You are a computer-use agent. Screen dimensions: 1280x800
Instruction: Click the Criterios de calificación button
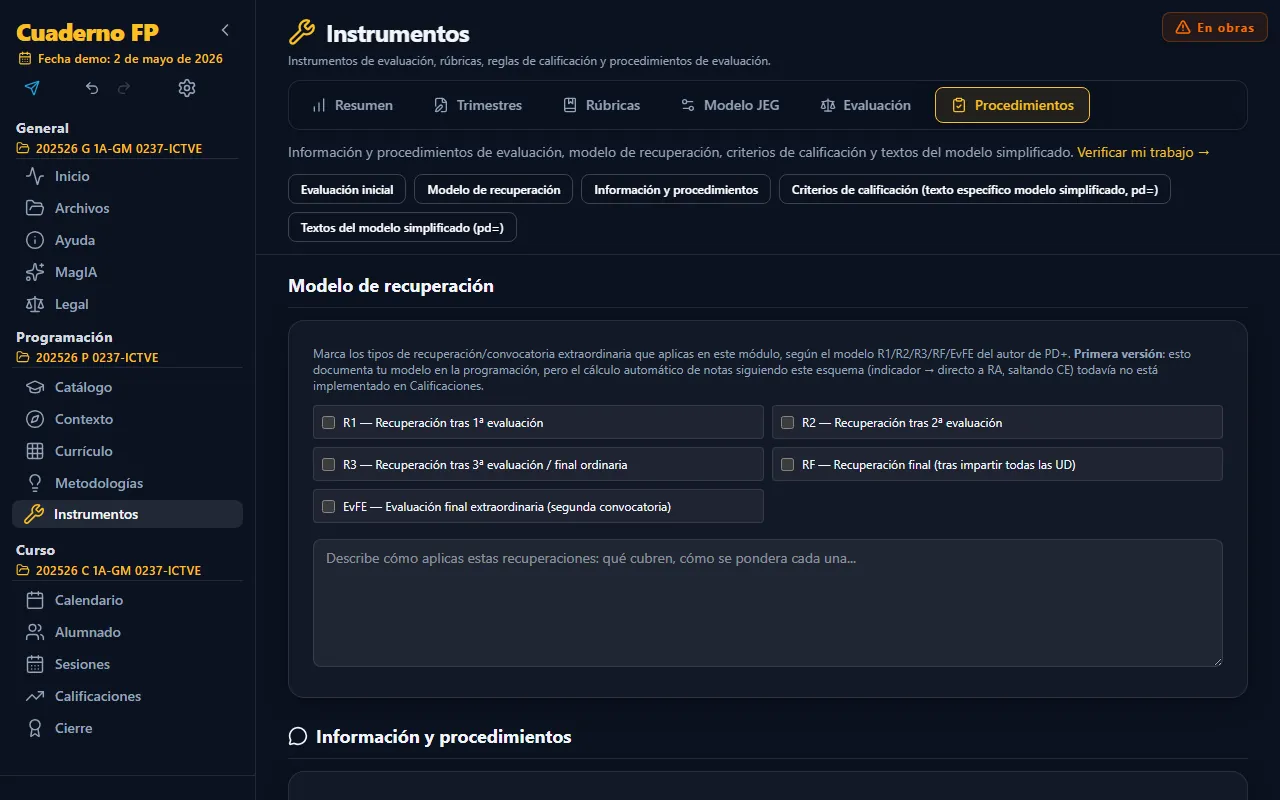[x=975, y=189]
